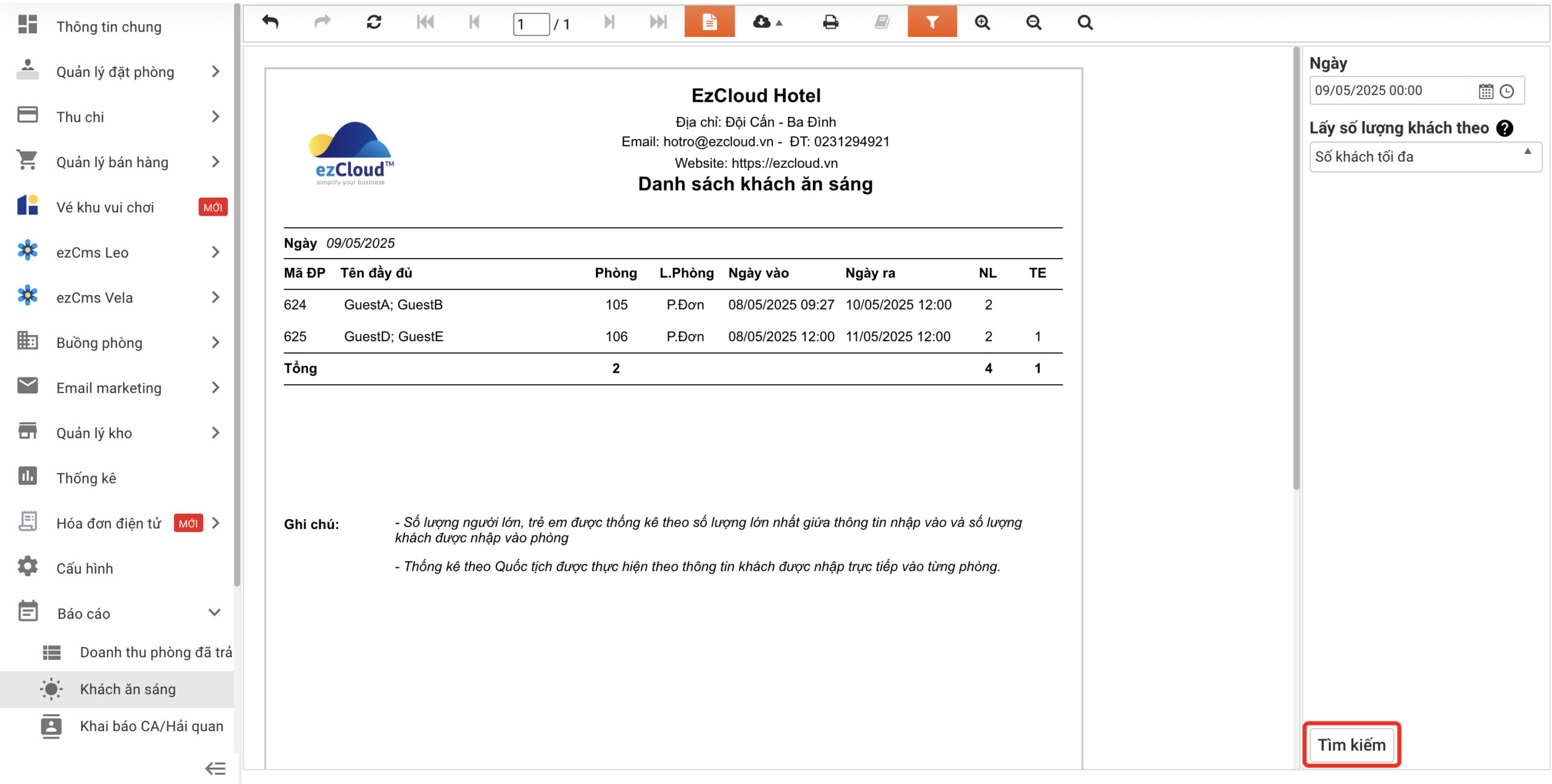The height and width of the screenshot is (784, 1552).
Task: Click the undo arrow in report toolbar
Action: coord(270,22)
